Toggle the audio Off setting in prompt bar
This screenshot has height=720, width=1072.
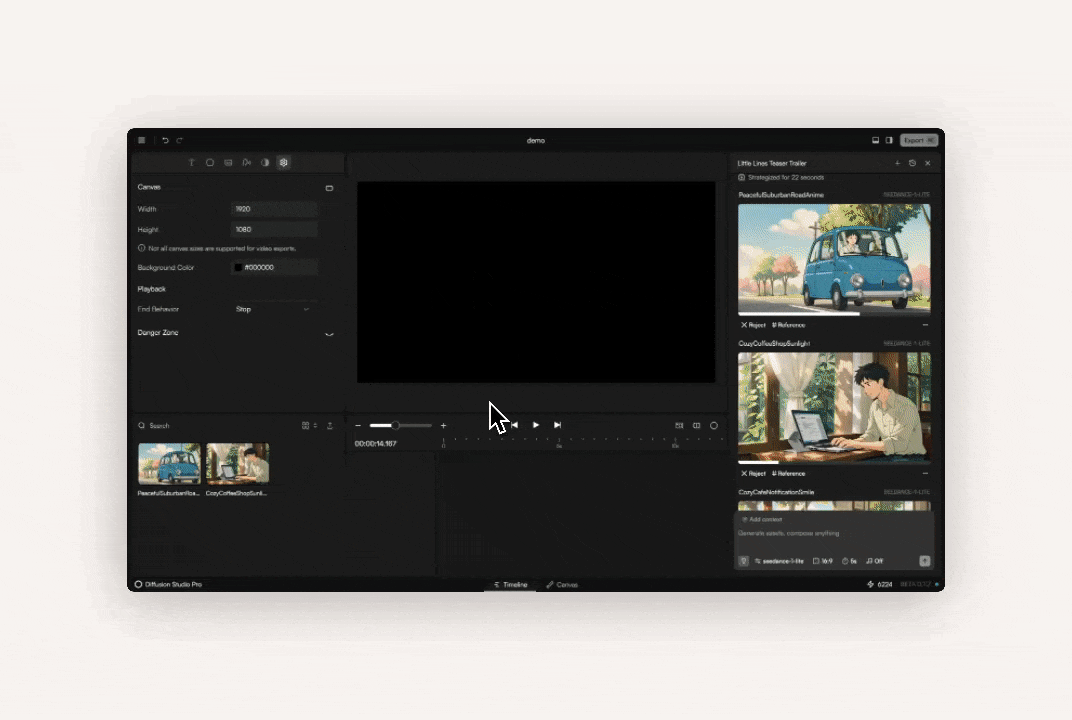(x=874, y=561)
